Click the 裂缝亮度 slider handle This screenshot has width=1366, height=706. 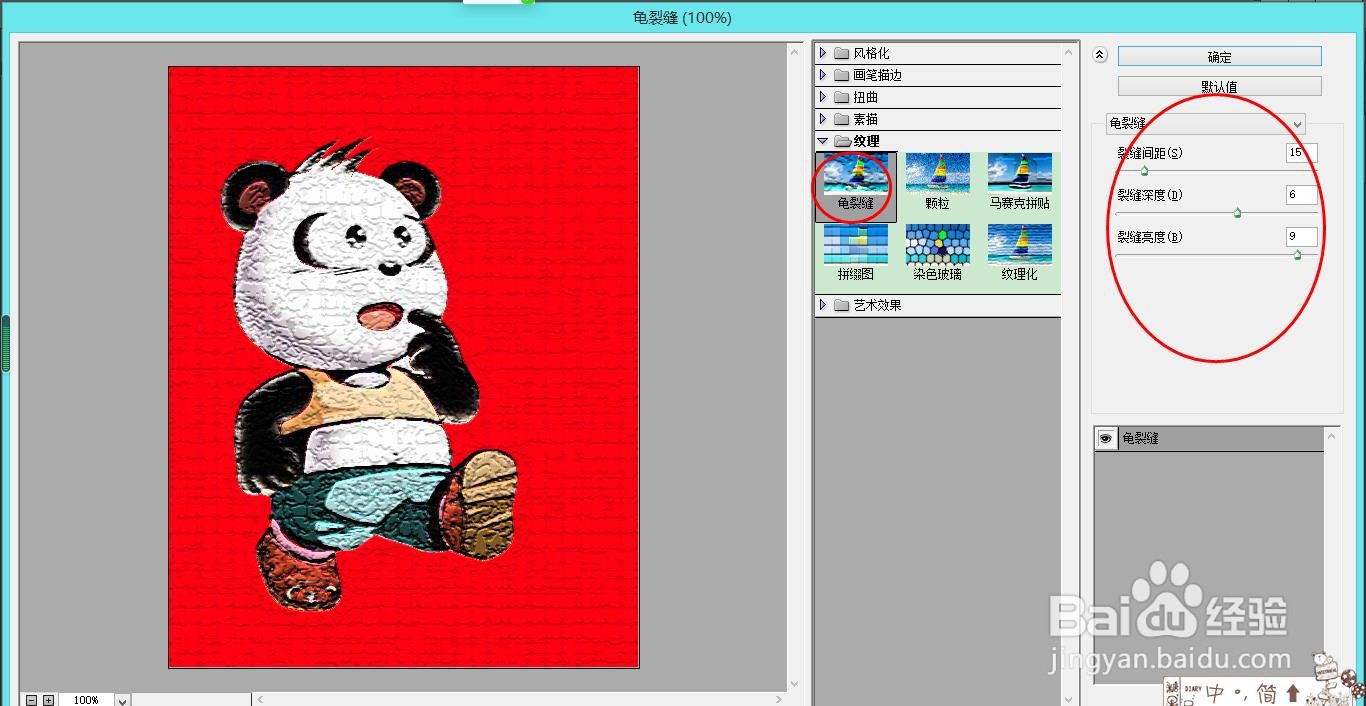[1297, 255]
